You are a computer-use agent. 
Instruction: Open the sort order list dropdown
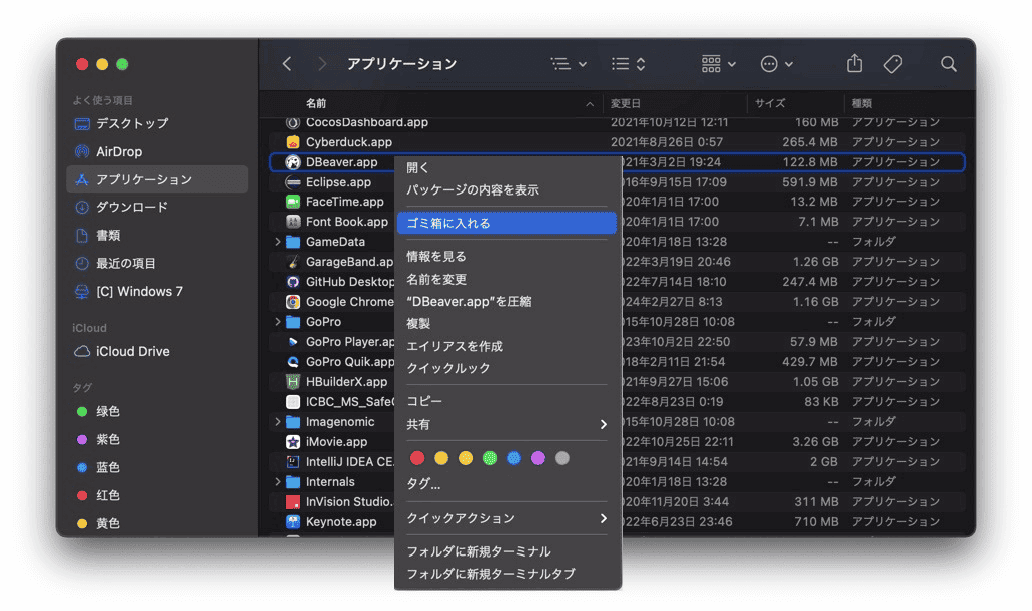click(x=629, y=64)
